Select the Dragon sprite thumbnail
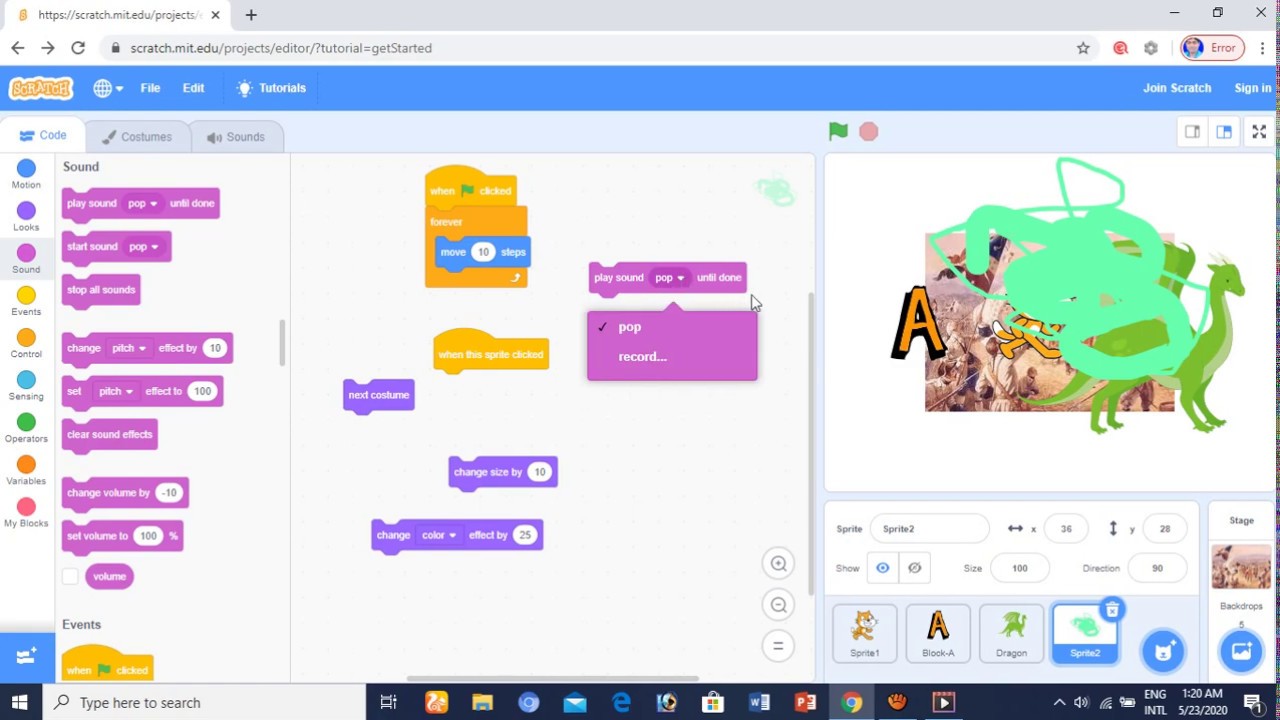Image resolution: width=1280 pixels, height=720 pixels. point(1011,633)
